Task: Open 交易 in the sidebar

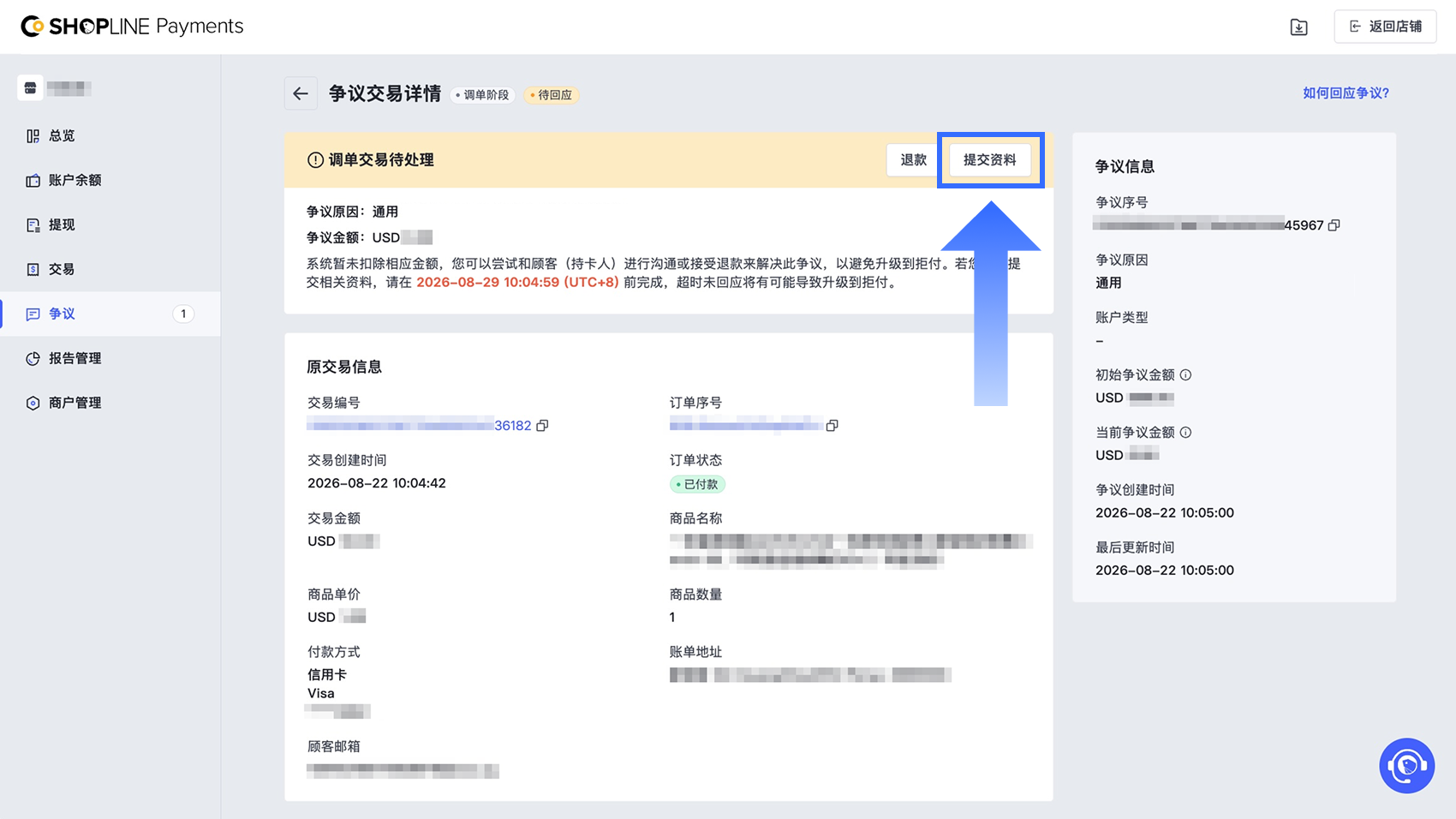Action: pyautogui.click(x=110, y=269)
